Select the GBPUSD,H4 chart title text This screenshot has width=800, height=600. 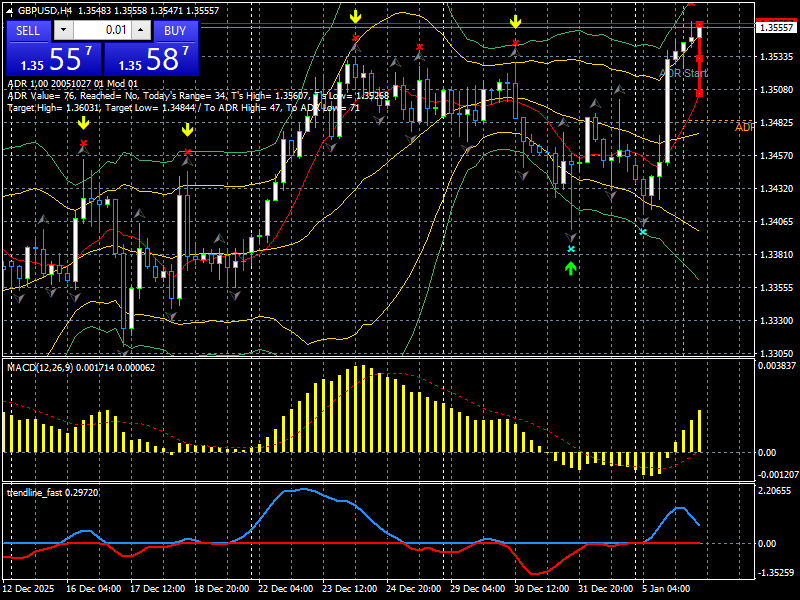[45, 10]
